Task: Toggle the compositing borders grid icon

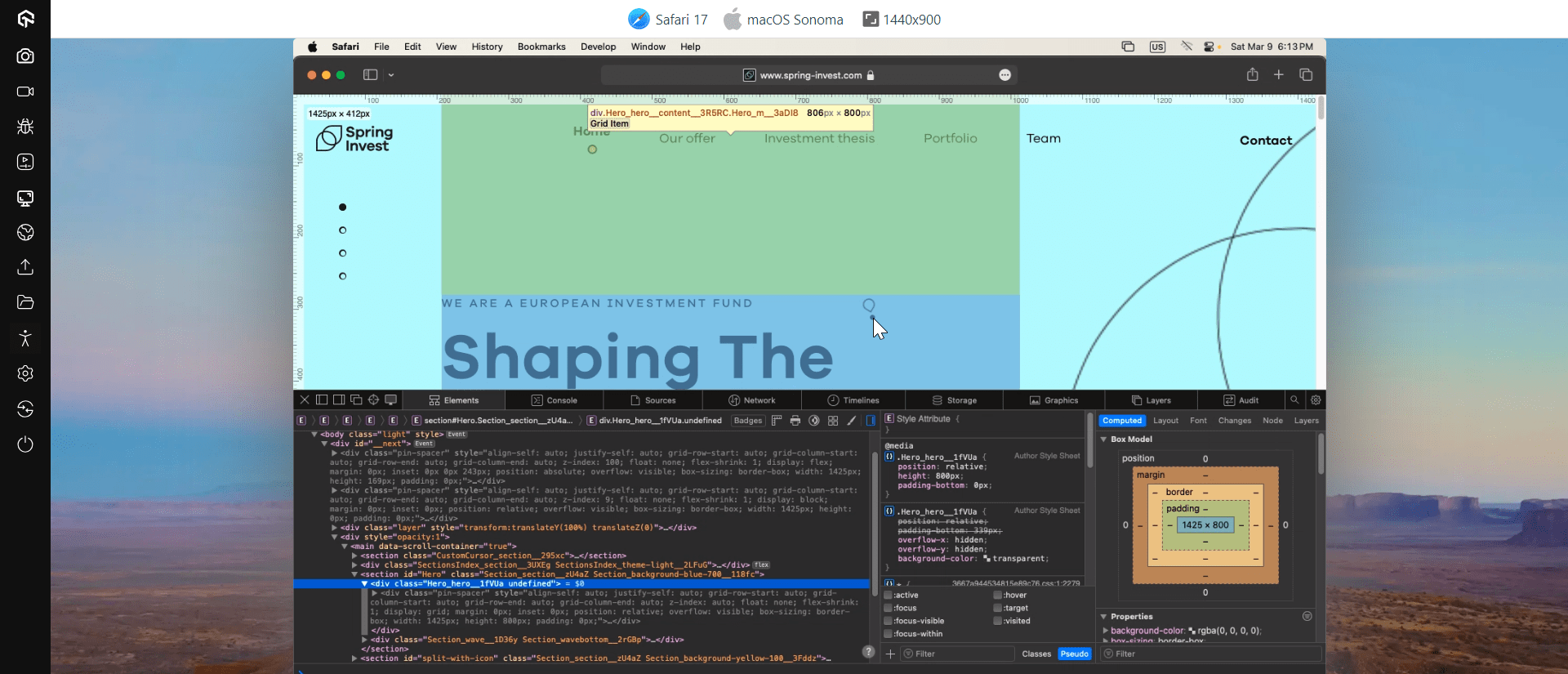Action: click(832, 421)
